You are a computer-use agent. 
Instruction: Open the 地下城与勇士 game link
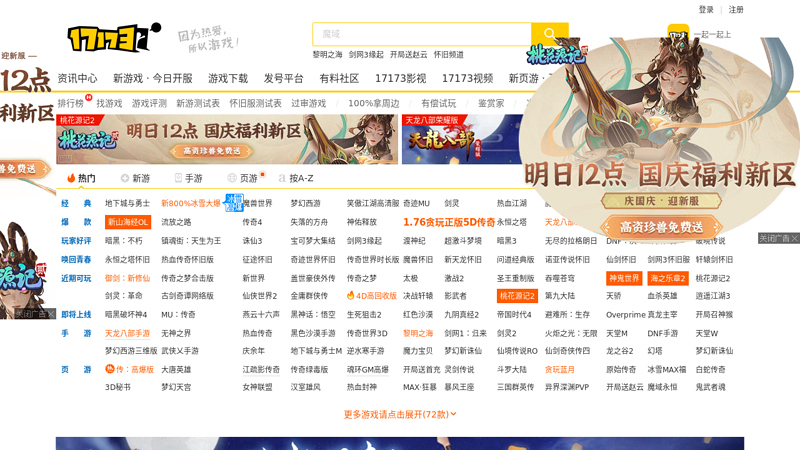127,203
